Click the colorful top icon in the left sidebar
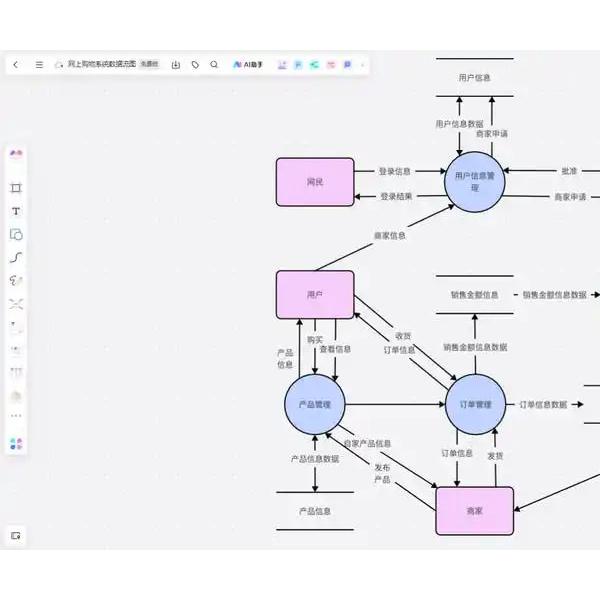 click(16, 153)
